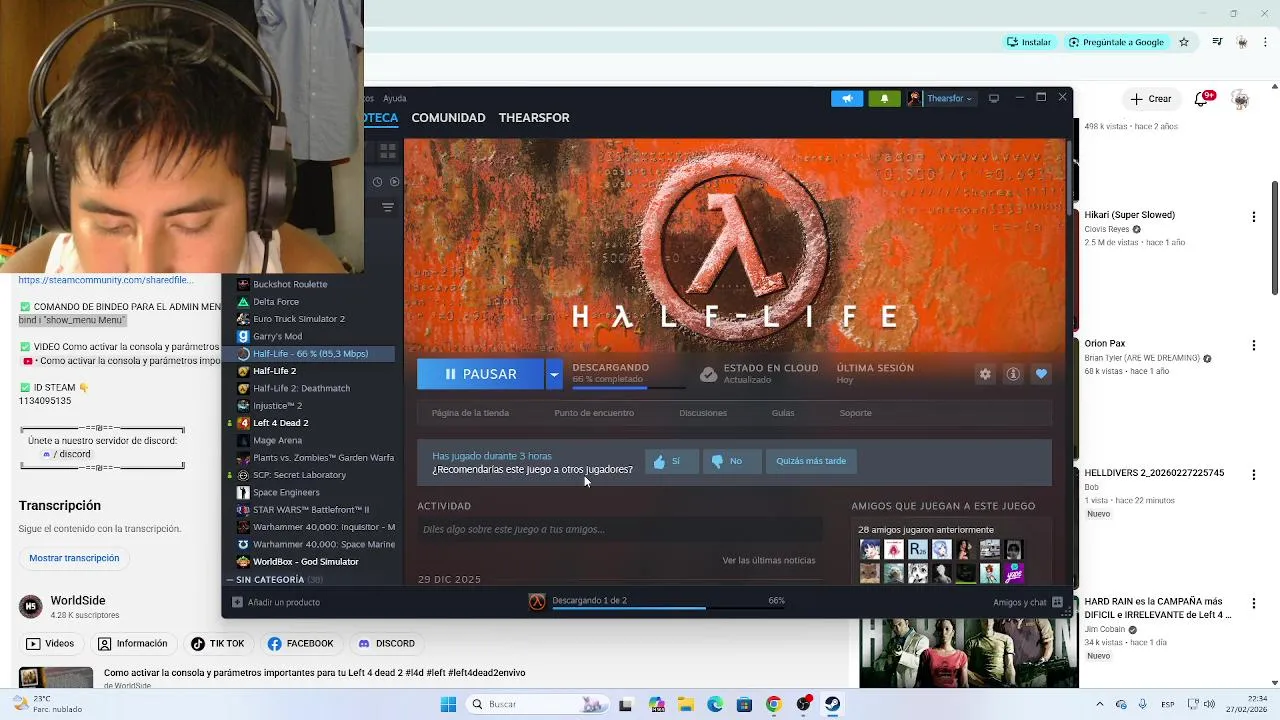Open Punto de encuentro tab
Viewport: 1280px width, 720px height.
pyautogui.click(x=594, y=413)
